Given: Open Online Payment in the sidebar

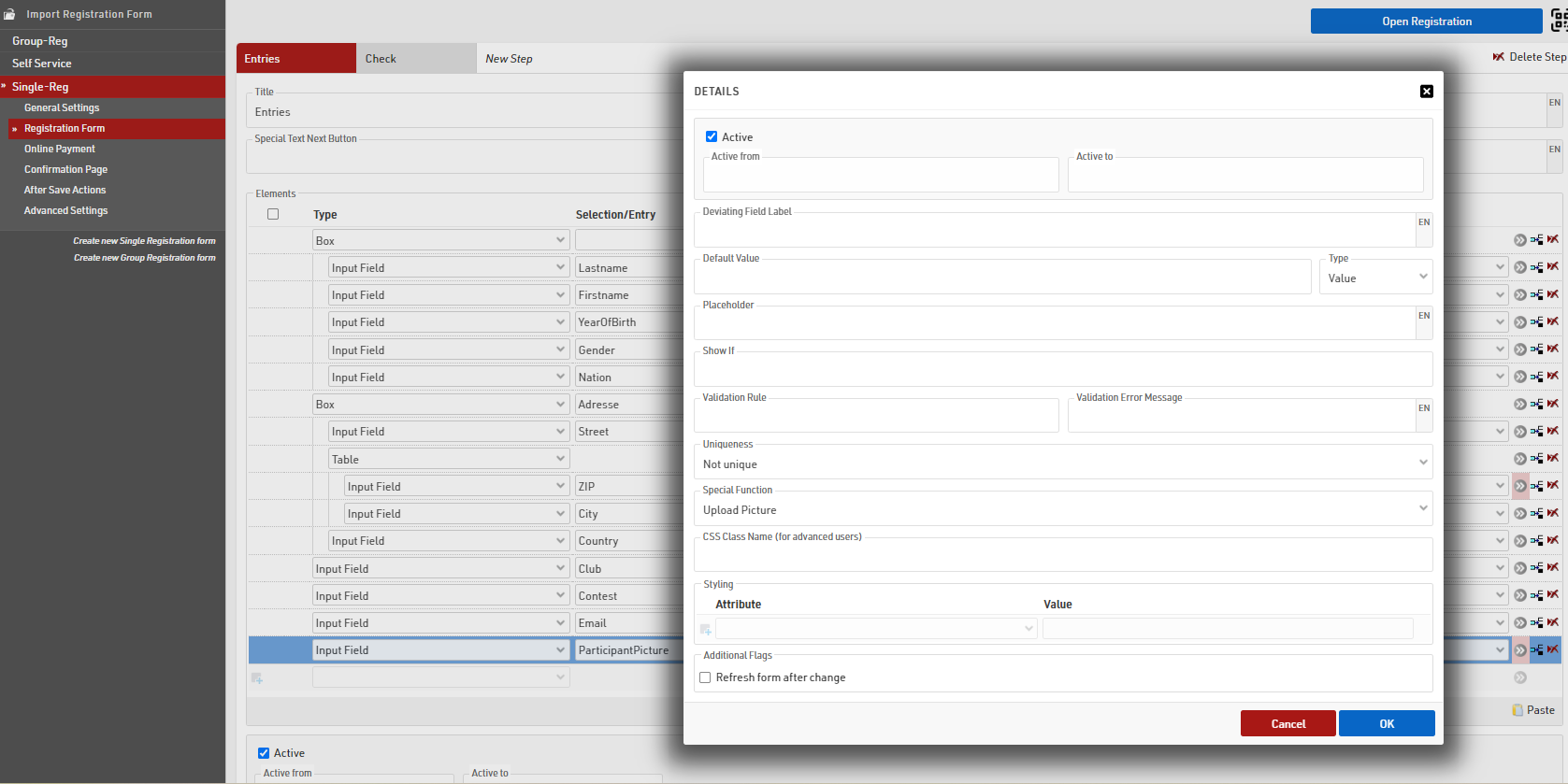Looking at the screenshot, I should click(x=60, y=149).
